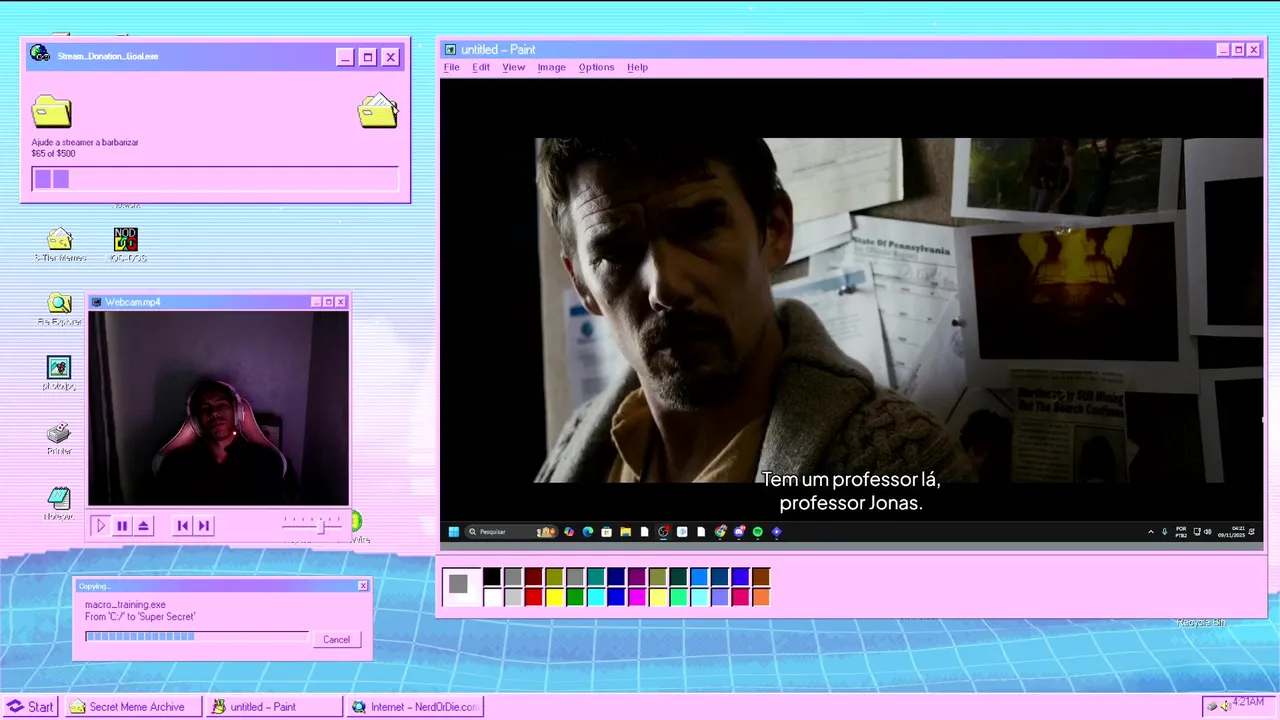This screenshot has height=720, width=1280.
Task: Click the closed folder icon in donation window
Action: coord(52,111)
